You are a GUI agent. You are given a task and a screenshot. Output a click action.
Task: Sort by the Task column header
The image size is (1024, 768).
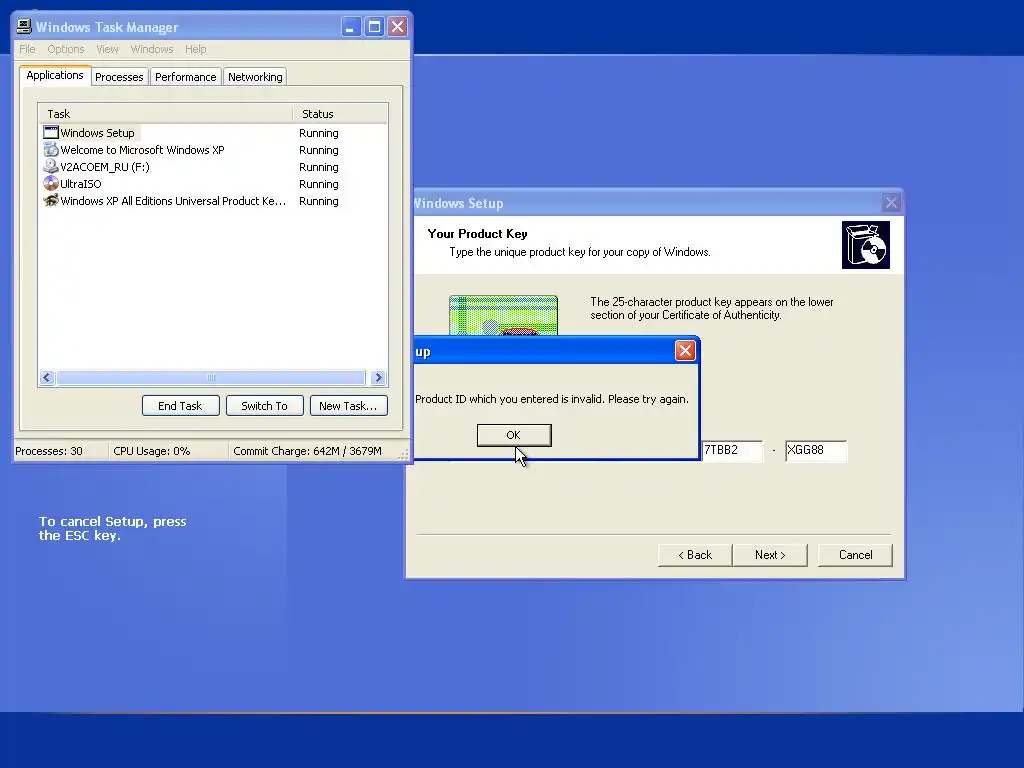[x=165, y=114]
